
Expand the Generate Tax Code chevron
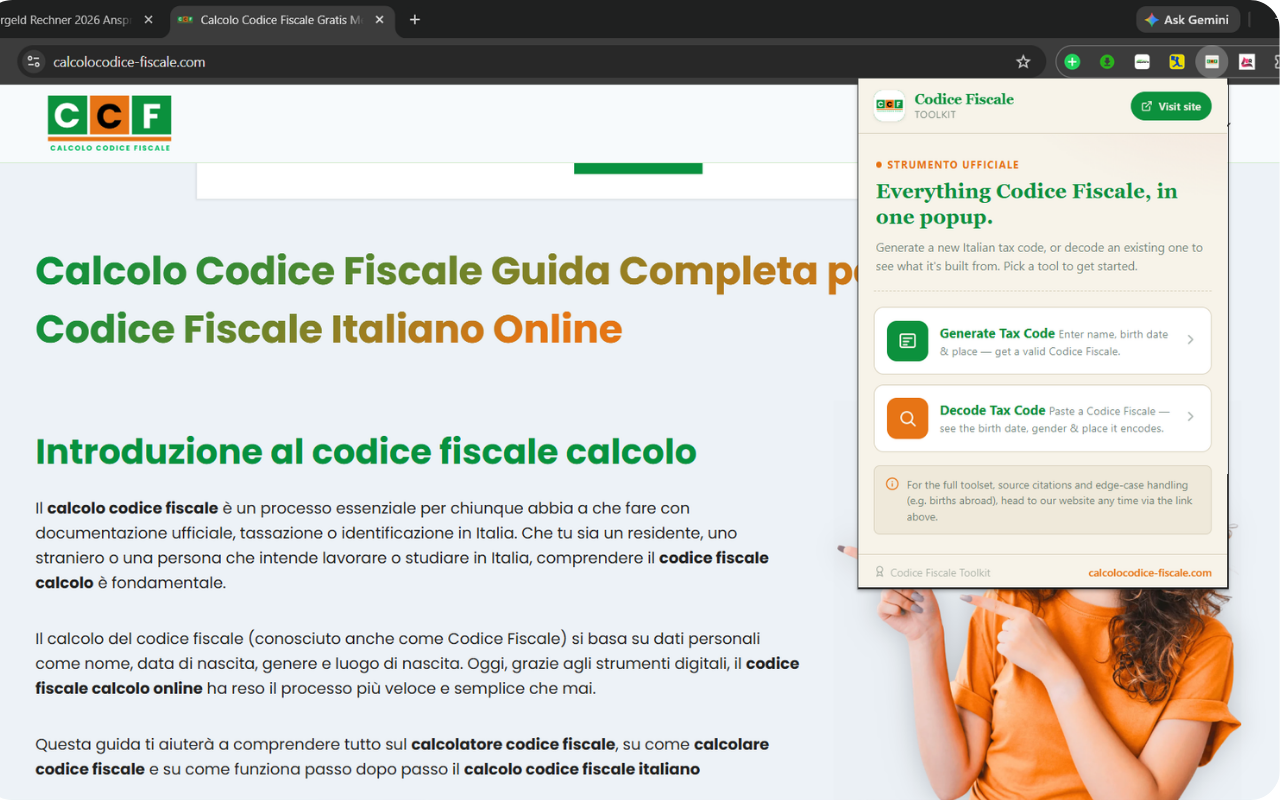1190,340
